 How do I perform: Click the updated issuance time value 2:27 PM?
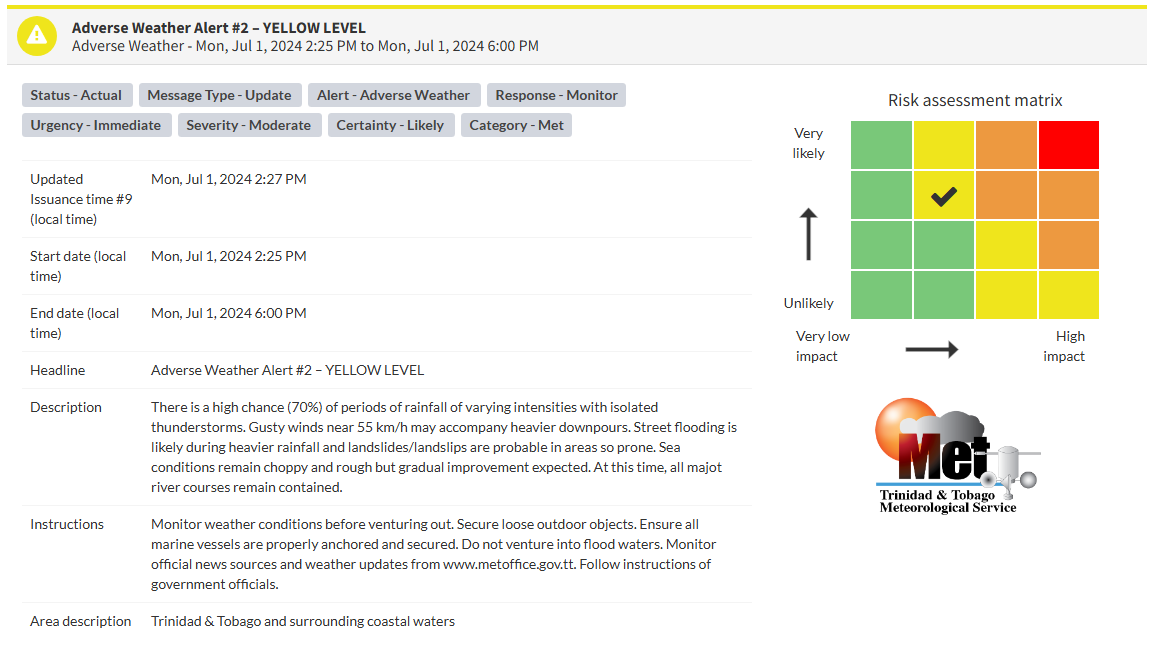pyautogui.click(x=228, y=179)
